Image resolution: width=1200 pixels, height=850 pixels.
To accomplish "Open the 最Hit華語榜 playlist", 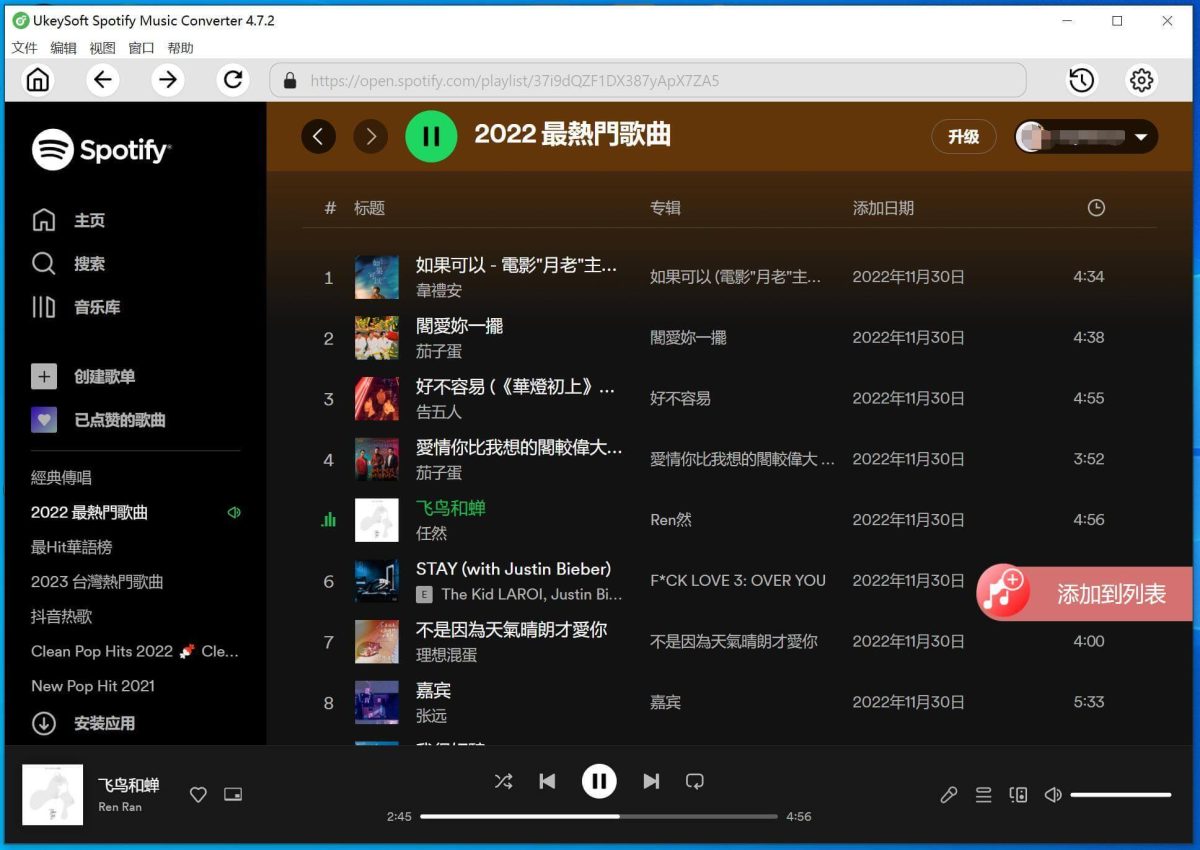I will point(71,547).
